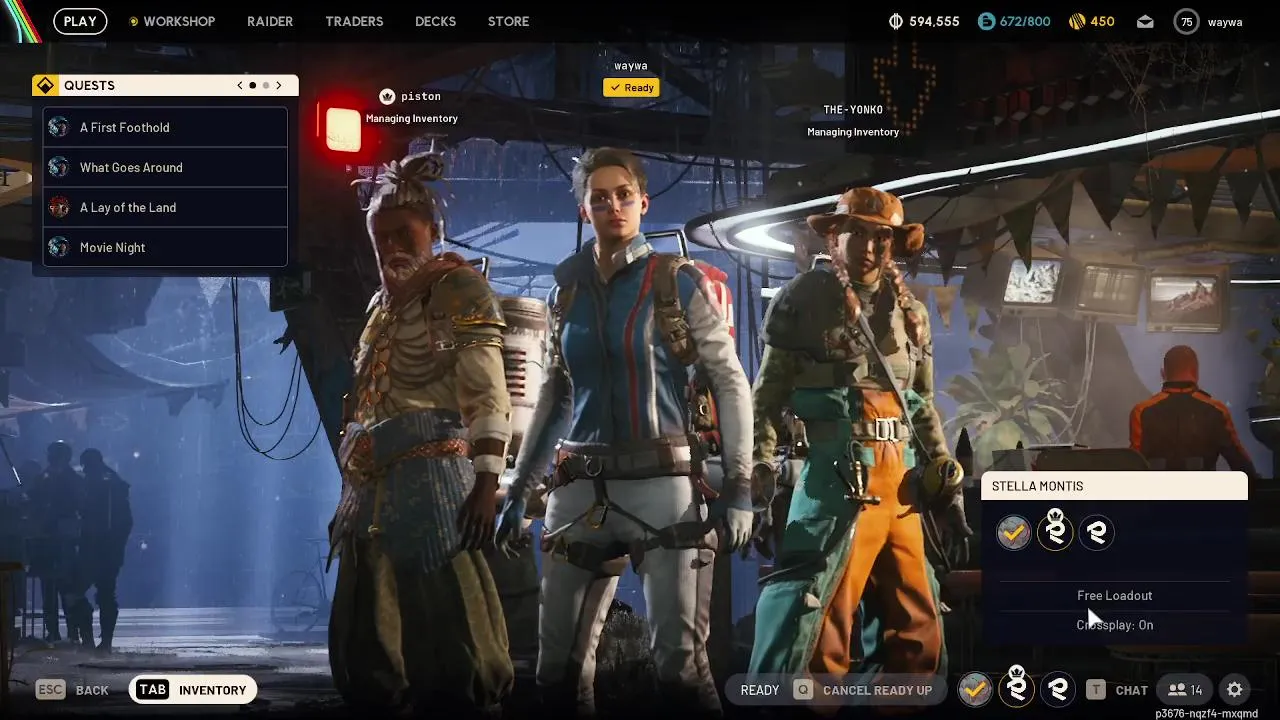Viewport: 1280px width, 720px height.
Task: Open the Chat button
Action: [1118, 690]
